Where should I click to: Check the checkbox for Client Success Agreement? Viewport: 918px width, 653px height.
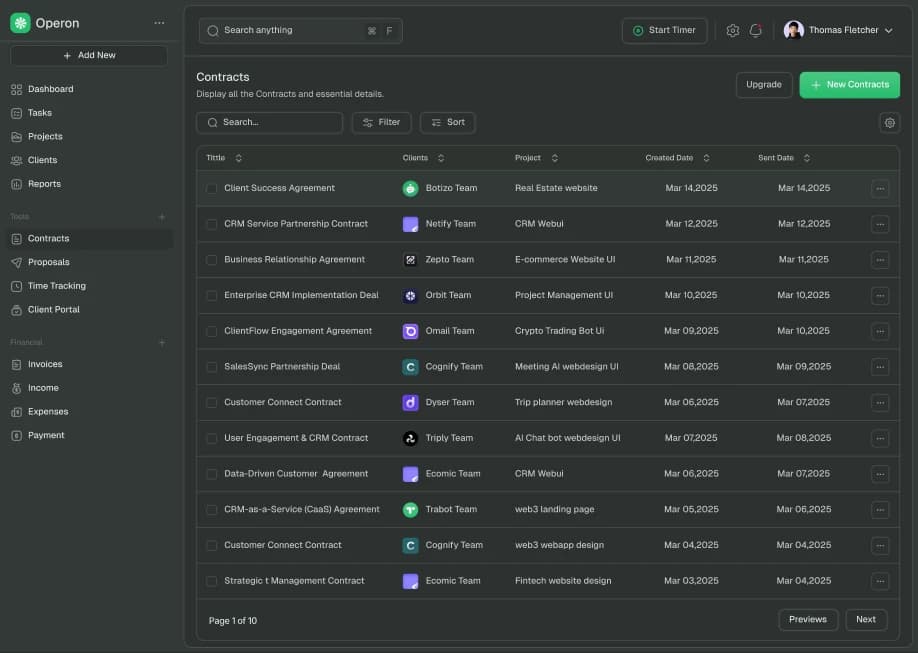pos(212,187)
